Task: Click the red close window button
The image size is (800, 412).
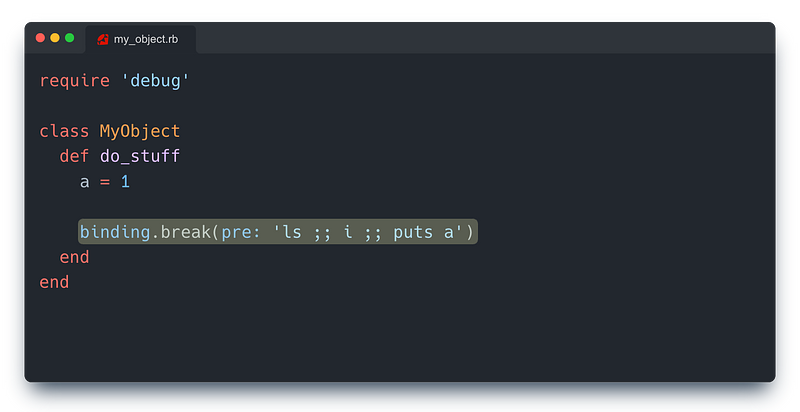Action: [40, 38]
